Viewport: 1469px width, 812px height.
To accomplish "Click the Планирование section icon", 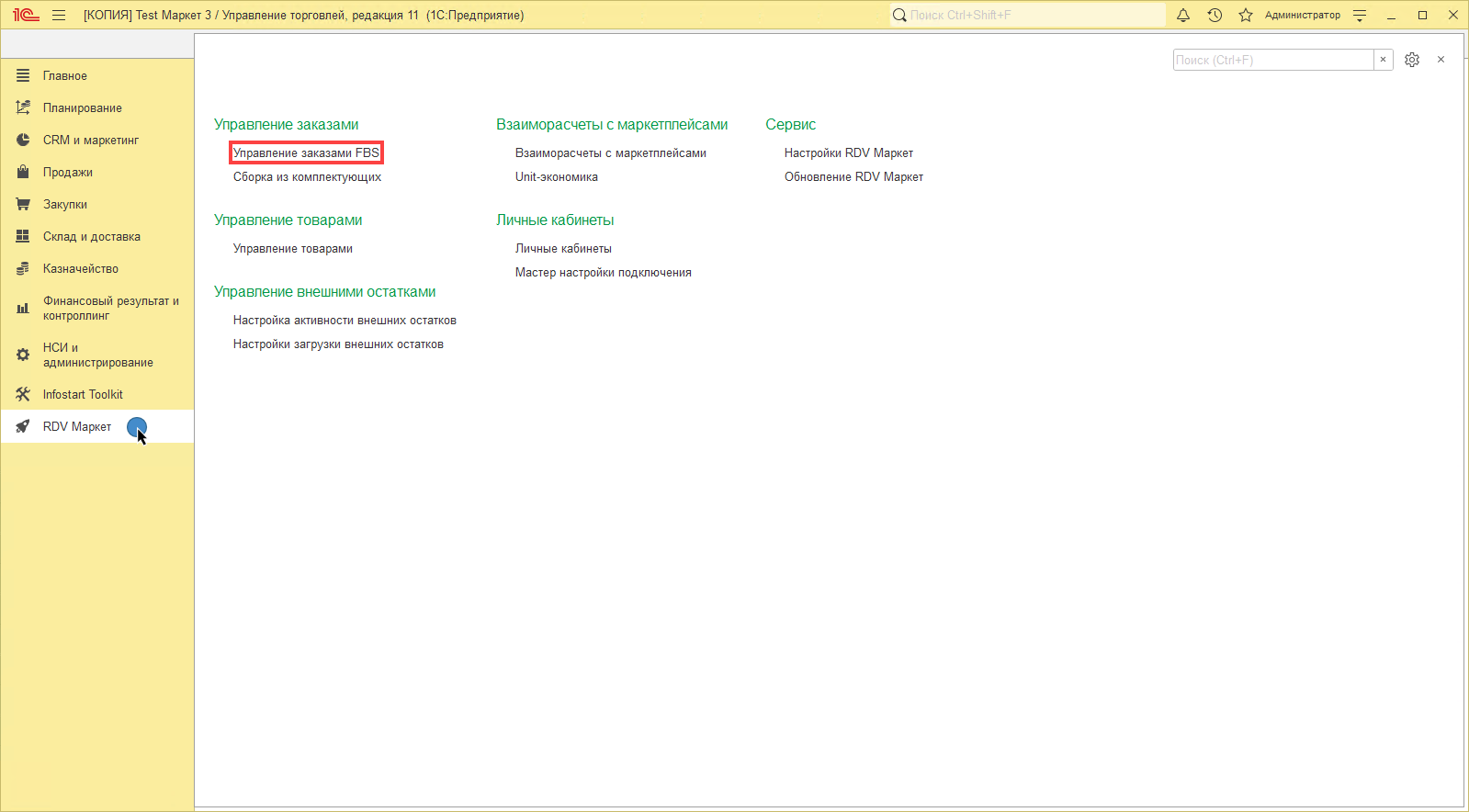I will coord(23,107).
